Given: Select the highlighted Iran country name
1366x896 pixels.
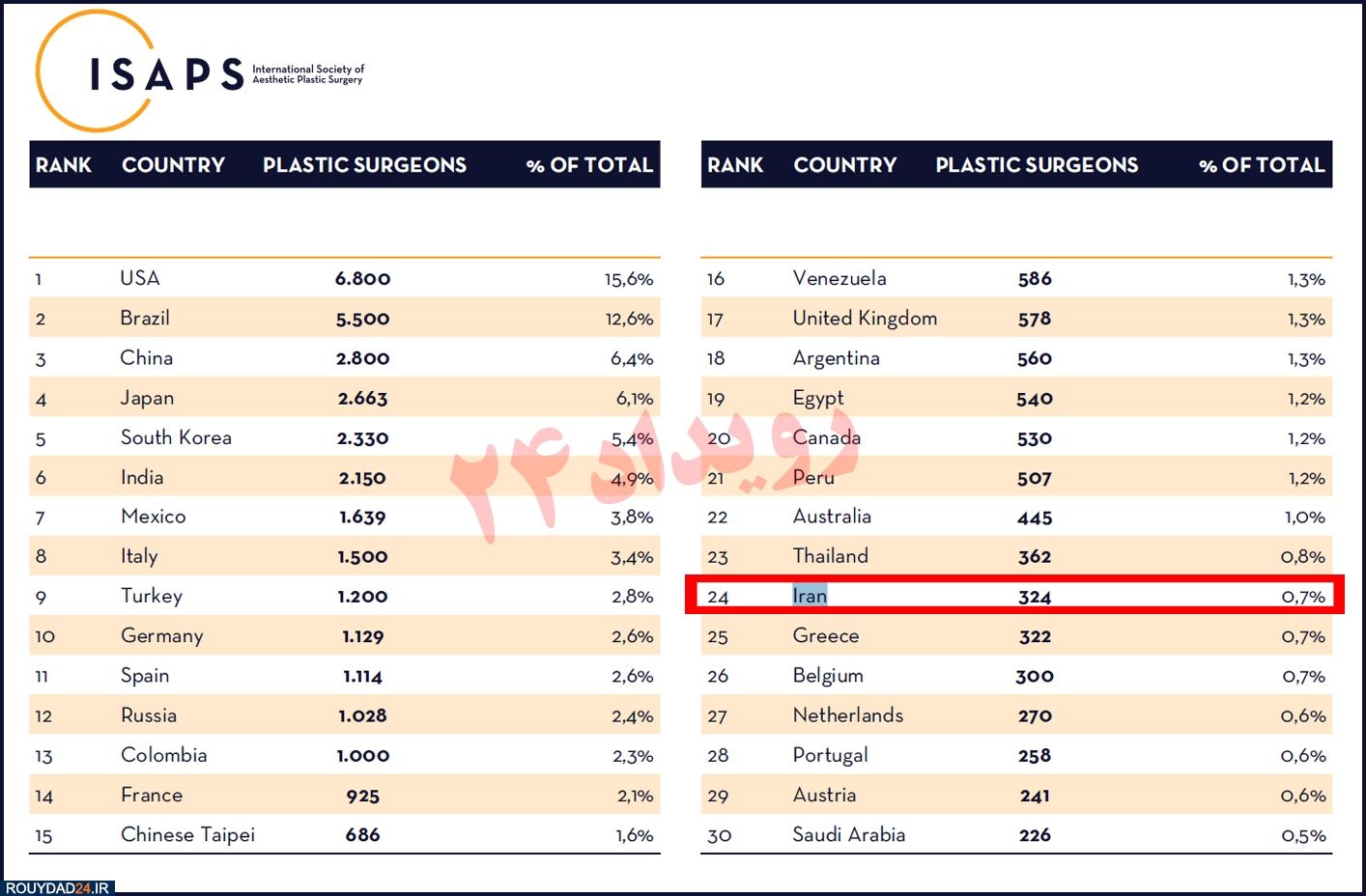Looking at the screenshot, I should [x=810, y=596].
